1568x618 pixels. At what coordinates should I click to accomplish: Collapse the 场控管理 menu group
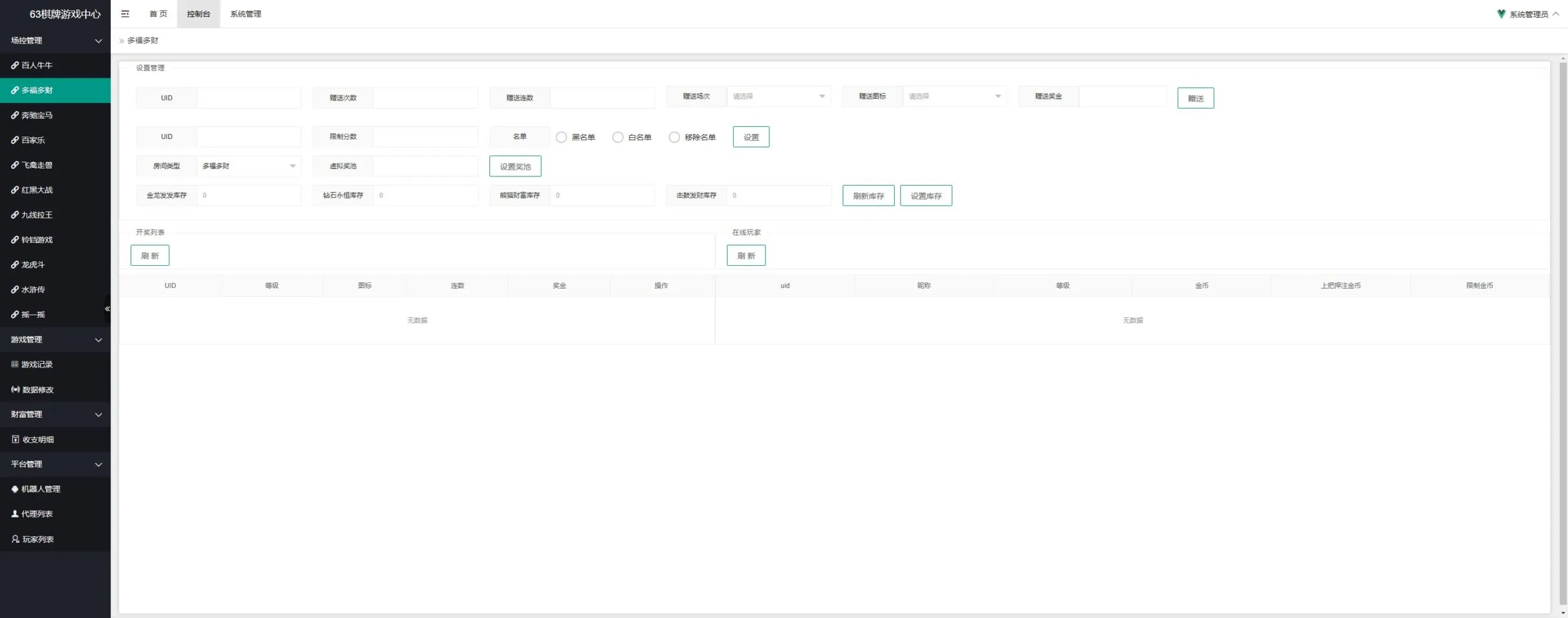pyautogui.click(x=55, y=40)
